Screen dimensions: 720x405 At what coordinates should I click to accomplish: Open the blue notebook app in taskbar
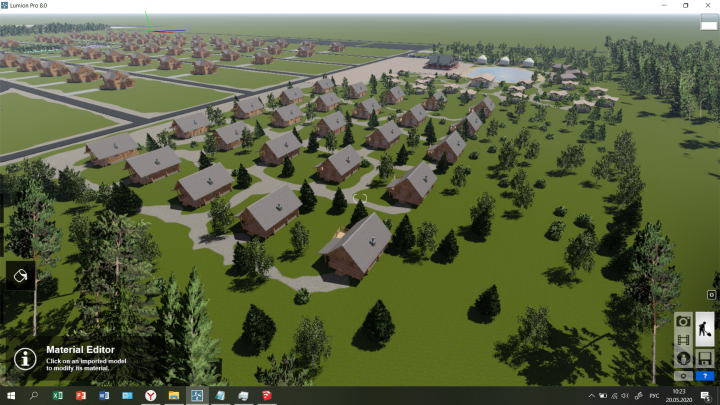pos(220,395)
